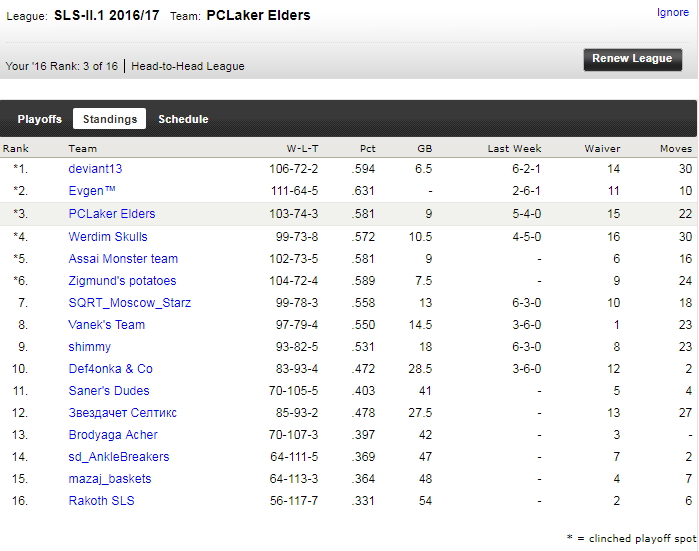The image size is (699, 551).
Task: Select the 2-6-1 last week result for Evgen™
Action: pyautogui.click(x=526, y=191)
